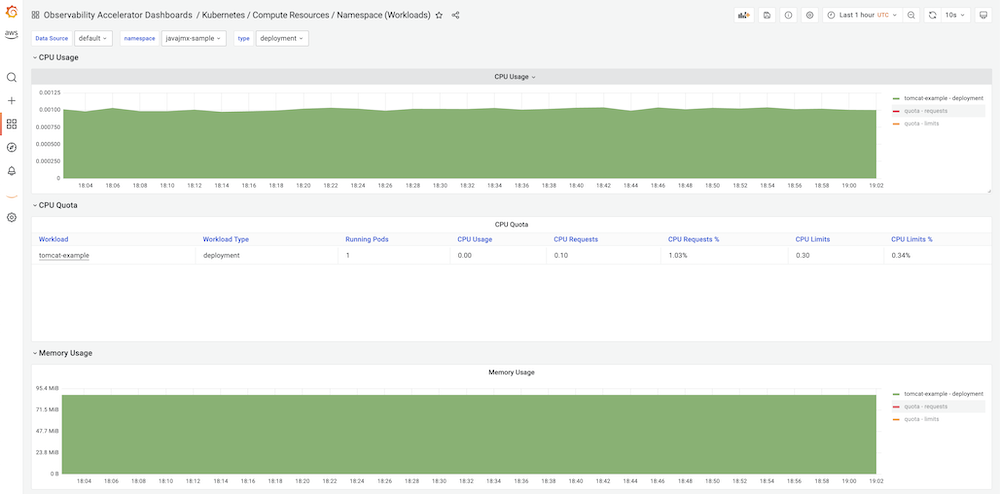The image size is (1000, 494).
Task: Click the Create plus icon
Action: (11, 101)
